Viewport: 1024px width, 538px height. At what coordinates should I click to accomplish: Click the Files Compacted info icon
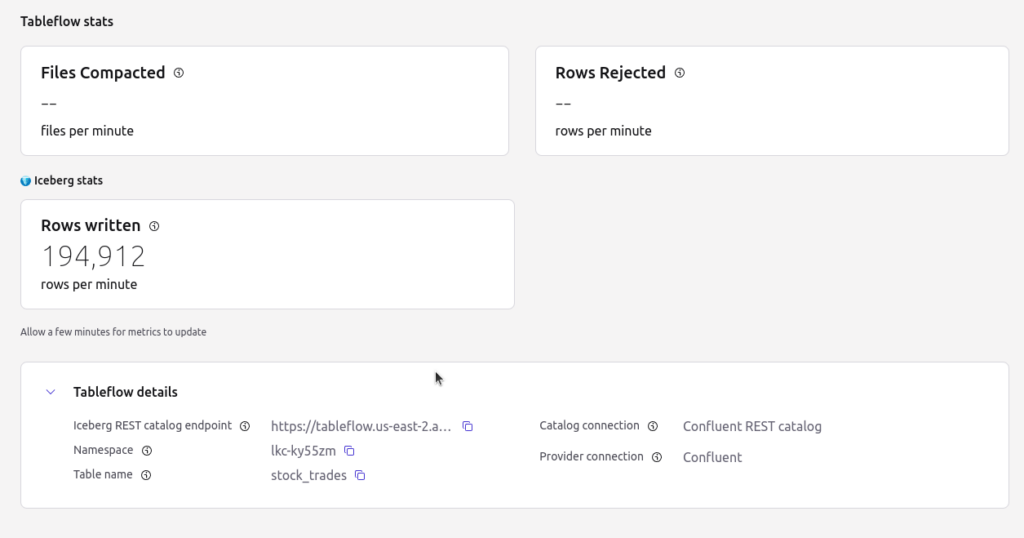(178, 73)
